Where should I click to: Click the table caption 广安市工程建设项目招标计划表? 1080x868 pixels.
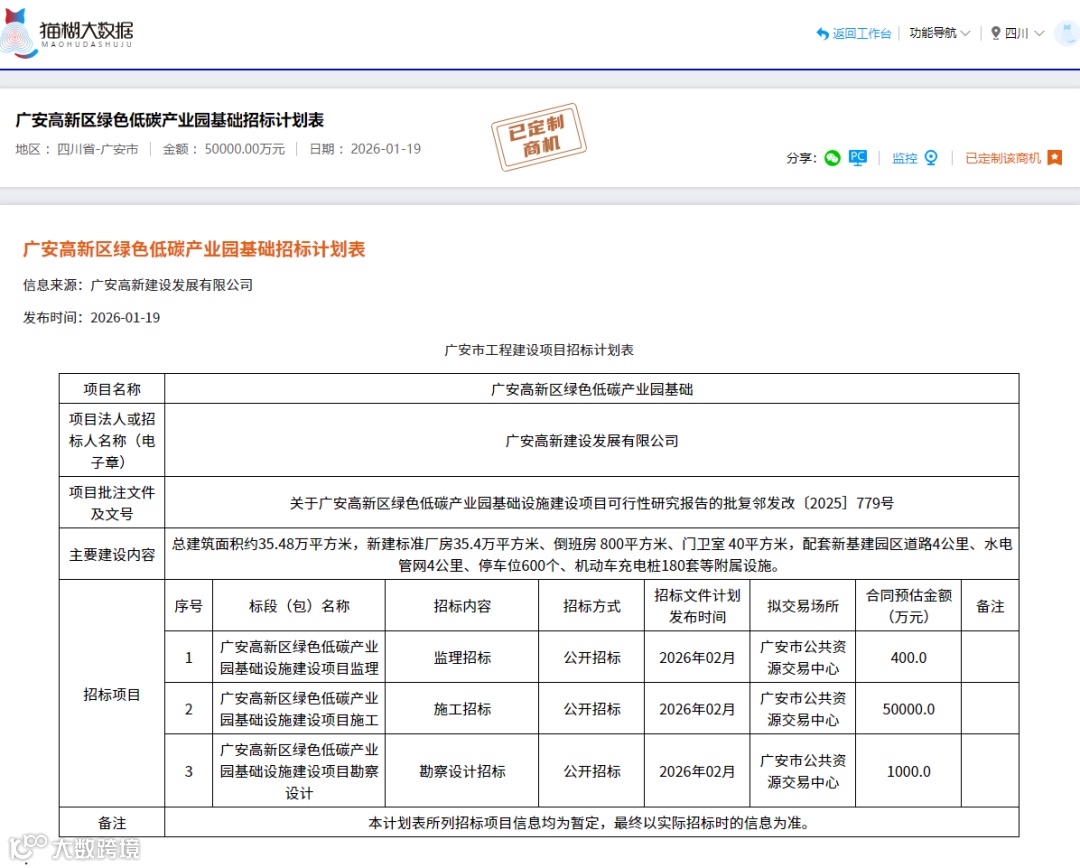(x=539, y=350)
